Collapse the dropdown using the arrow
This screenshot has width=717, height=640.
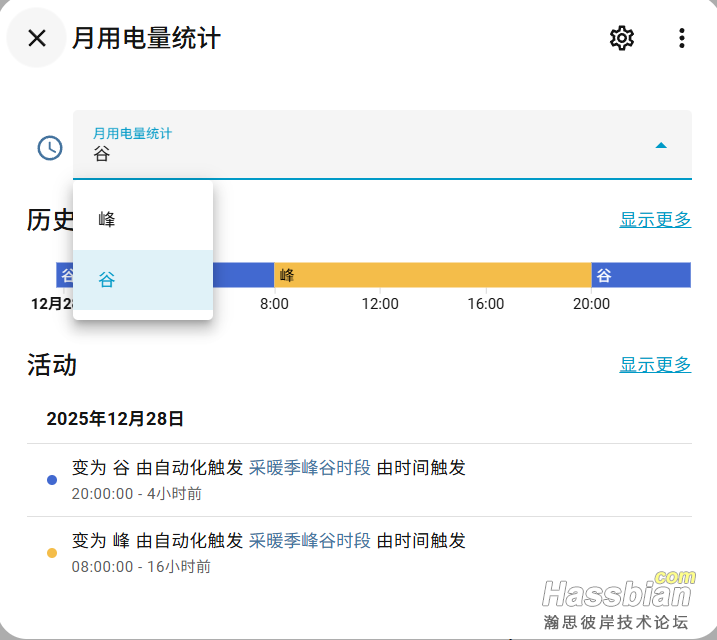(x=660, y=145)
